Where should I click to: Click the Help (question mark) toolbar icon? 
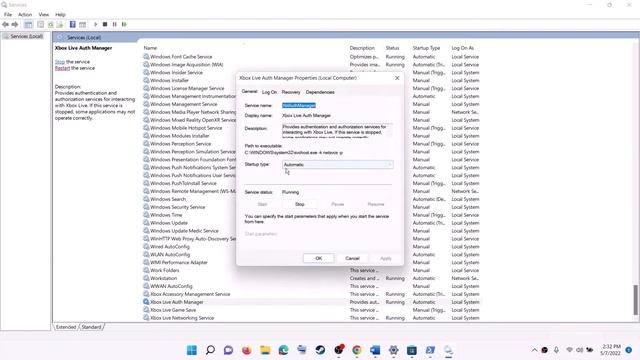[72, 24]
